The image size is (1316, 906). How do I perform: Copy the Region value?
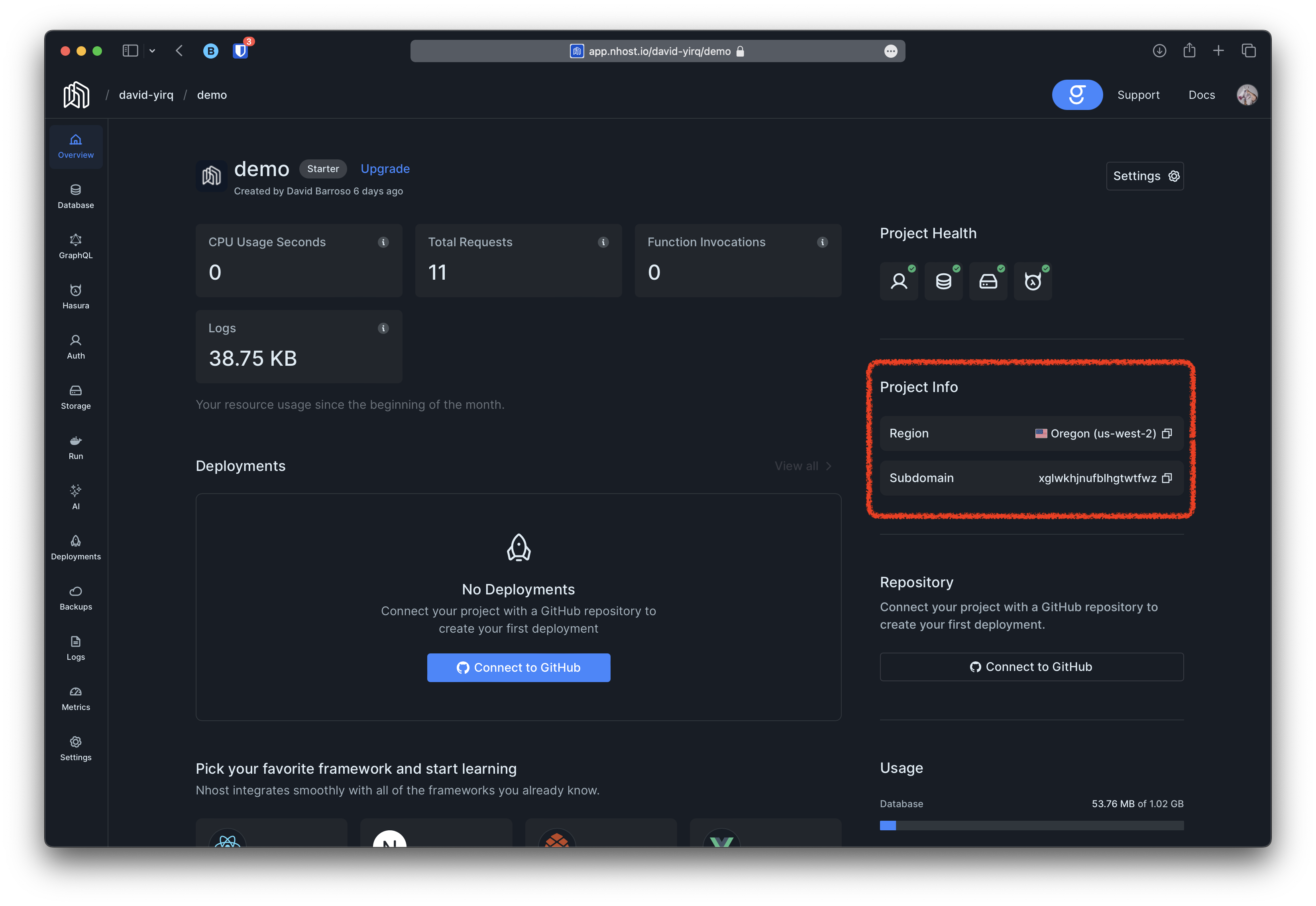[1167, 434]
